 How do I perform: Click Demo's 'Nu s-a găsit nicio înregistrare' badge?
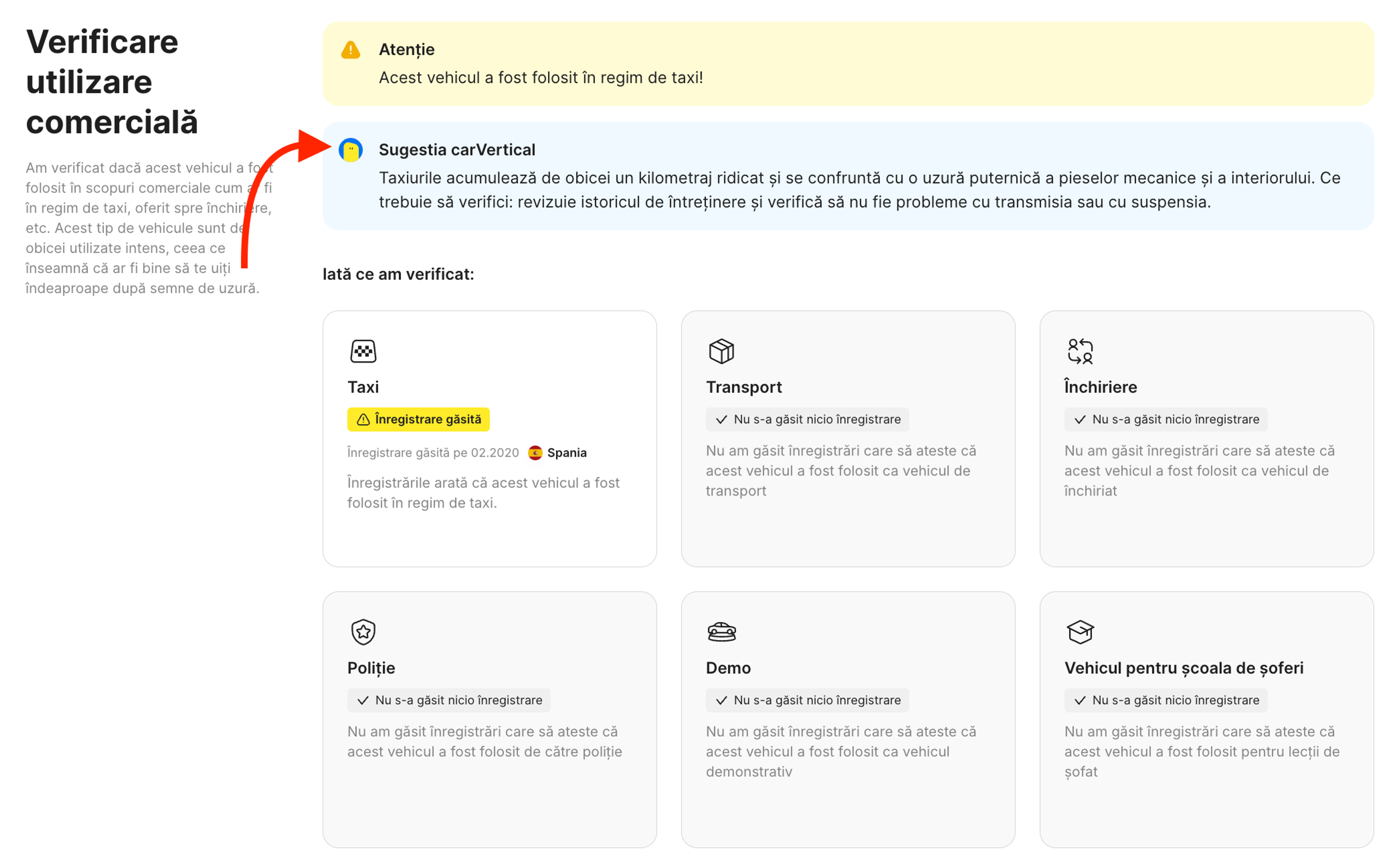coord(807,700)
